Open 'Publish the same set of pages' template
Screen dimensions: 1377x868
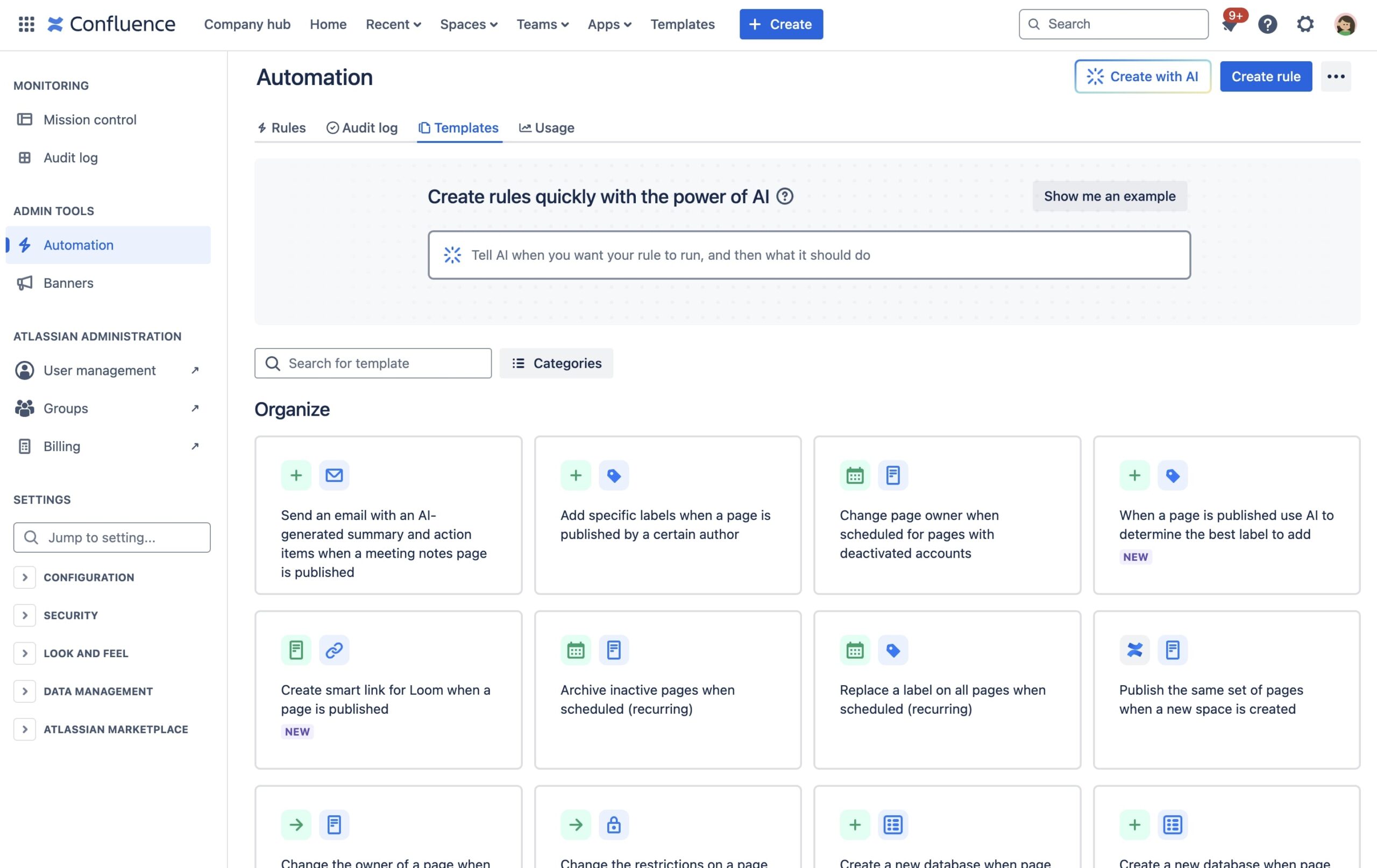[1226, 690]
